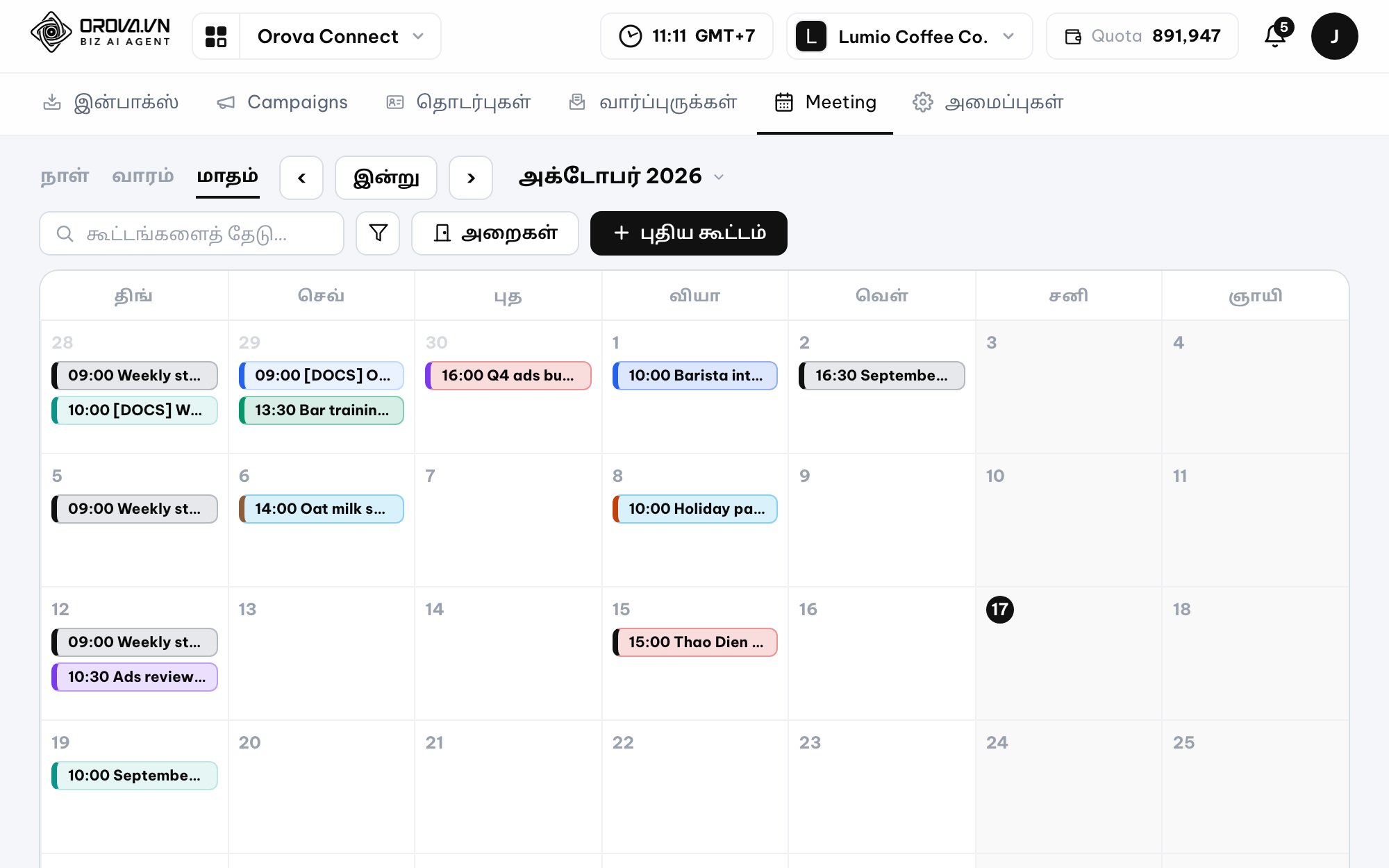
Task: Open the meeting filter funnel
Action: click(x=378, y=233)
